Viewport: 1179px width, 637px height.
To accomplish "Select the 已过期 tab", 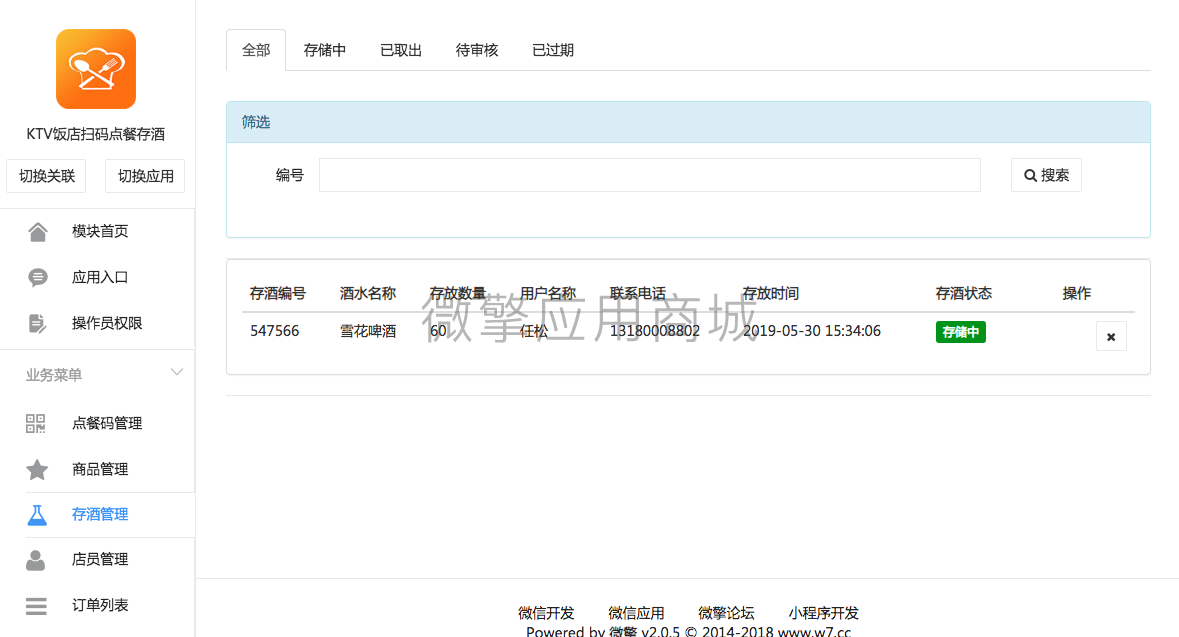I will pyautogui.click(x=553, y=50).
